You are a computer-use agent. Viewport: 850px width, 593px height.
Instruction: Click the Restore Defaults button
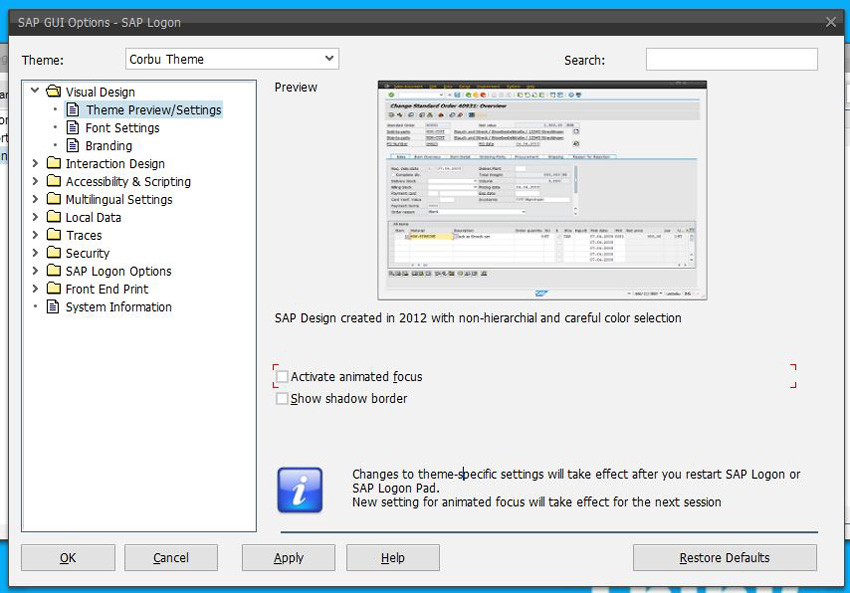point(725,558)
